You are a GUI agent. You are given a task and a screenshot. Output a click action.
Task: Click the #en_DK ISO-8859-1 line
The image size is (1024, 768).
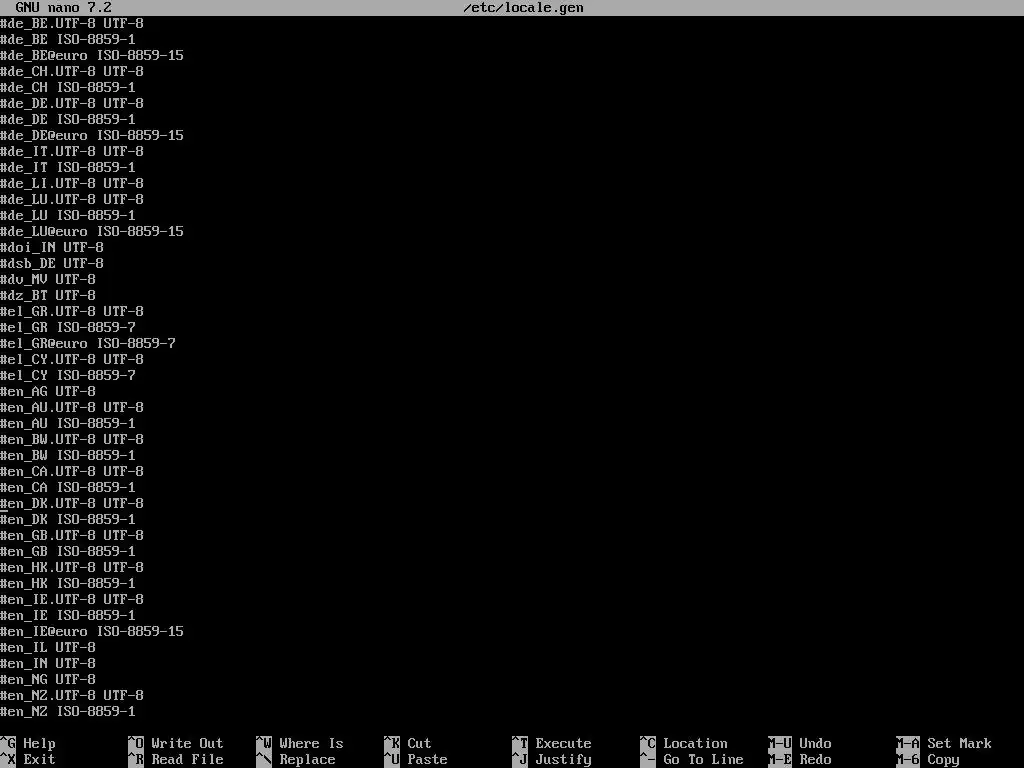coord(68,519)
